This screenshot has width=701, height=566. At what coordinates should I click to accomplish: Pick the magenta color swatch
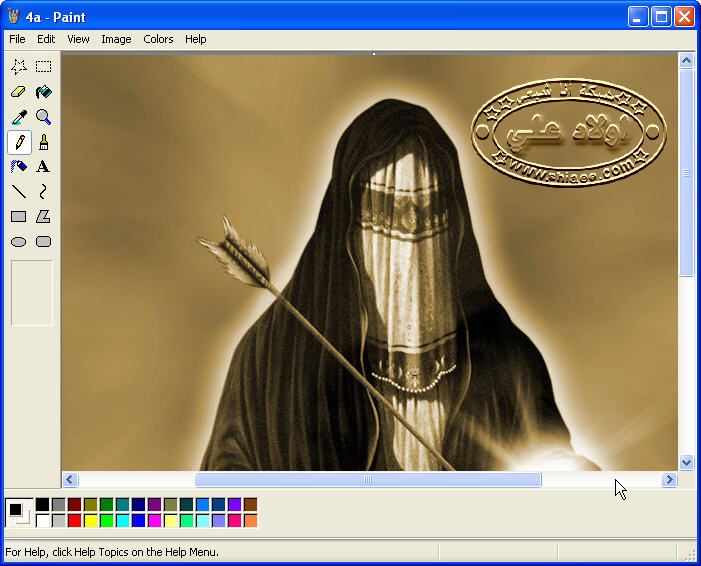click(x=155, y=521)
